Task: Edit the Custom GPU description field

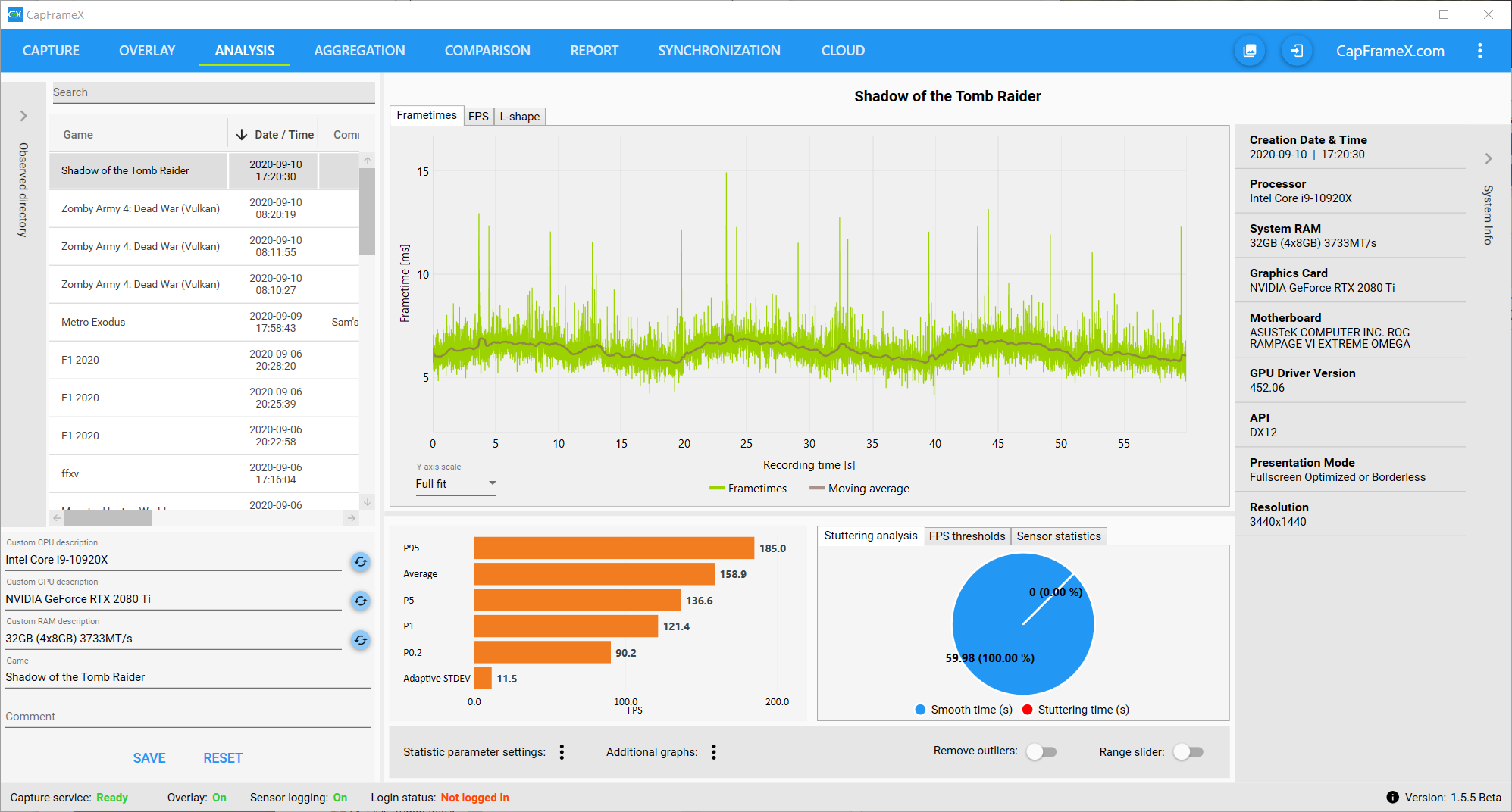Action: tap(174, 599)
